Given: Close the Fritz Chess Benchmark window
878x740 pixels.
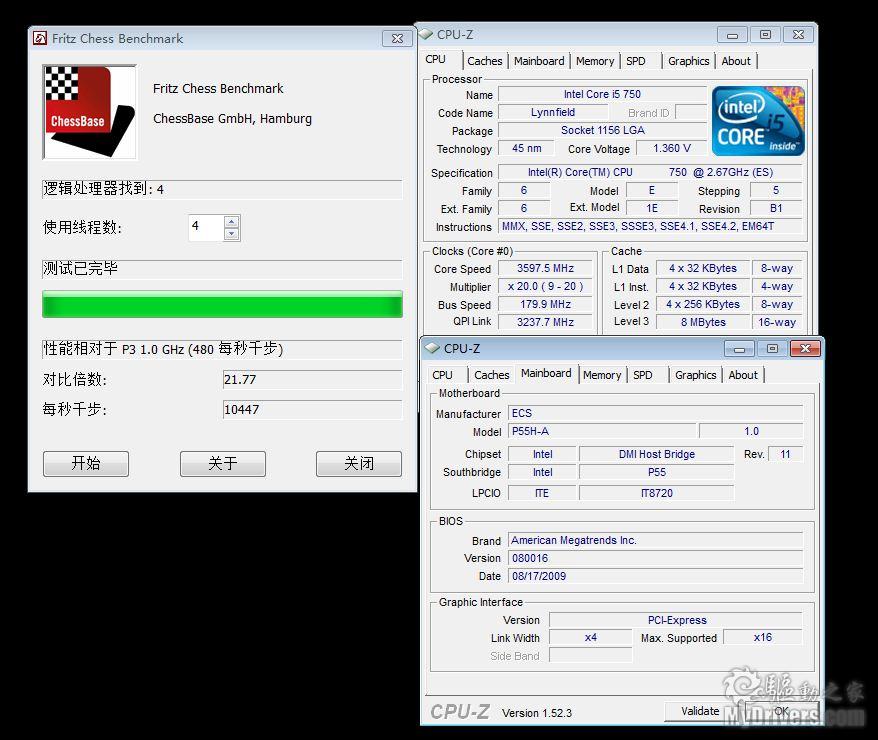Looking at the screenshot, I should tap(397, 39).
